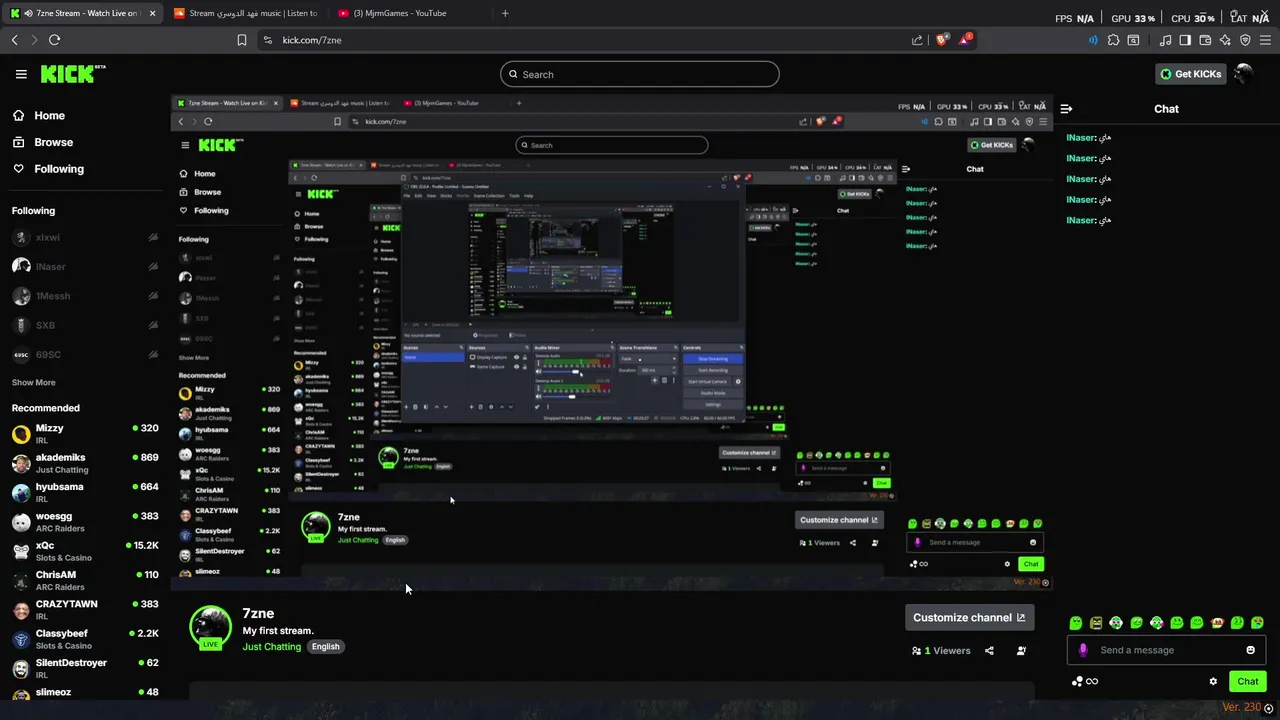Mute the 7zne Stream tab audio
The height and width of the screenshot is (720, 1280).
coord(29,13)
